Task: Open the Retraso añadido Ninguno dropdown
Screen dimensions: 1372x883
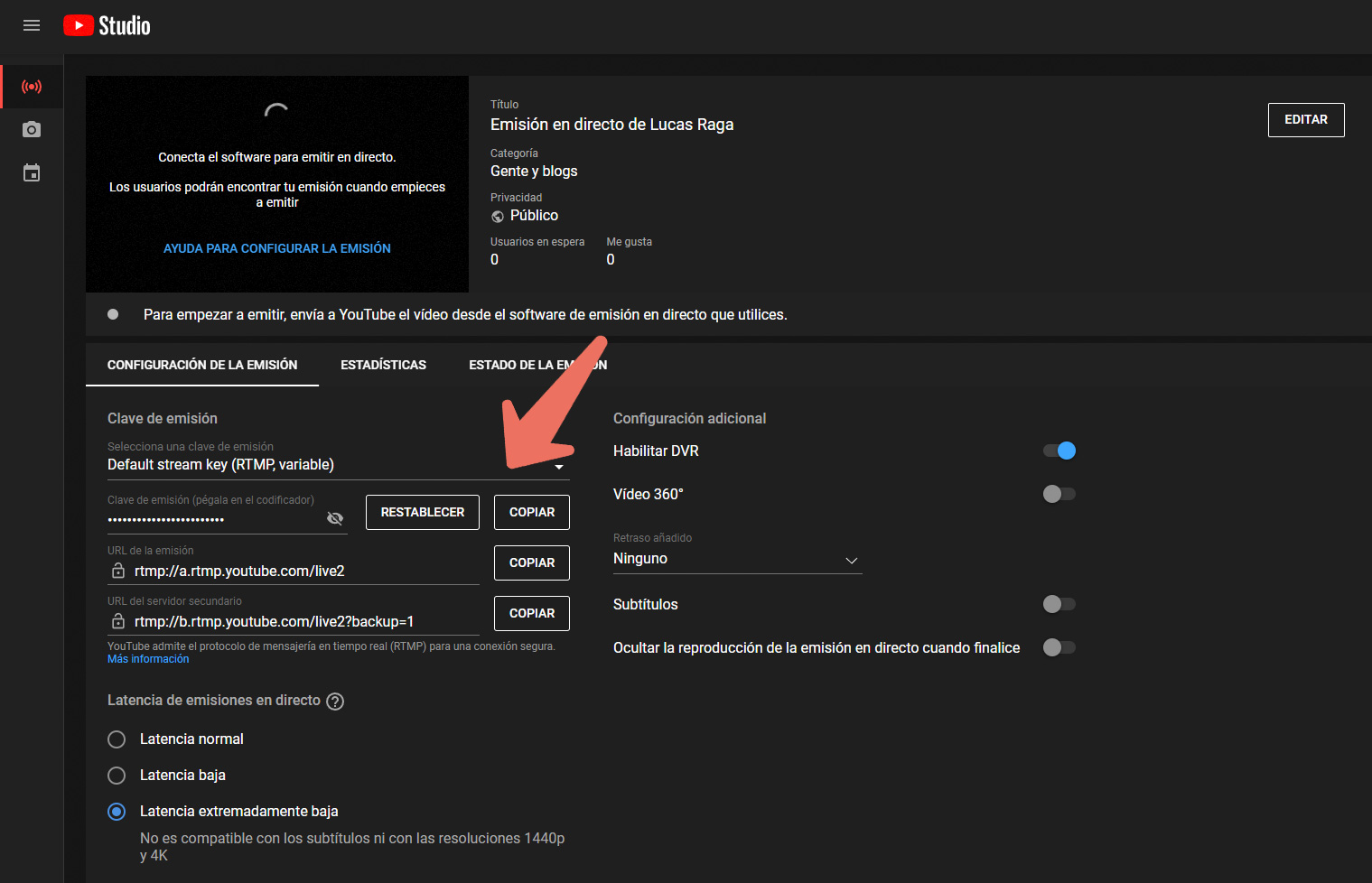Action: pos(737,559)
